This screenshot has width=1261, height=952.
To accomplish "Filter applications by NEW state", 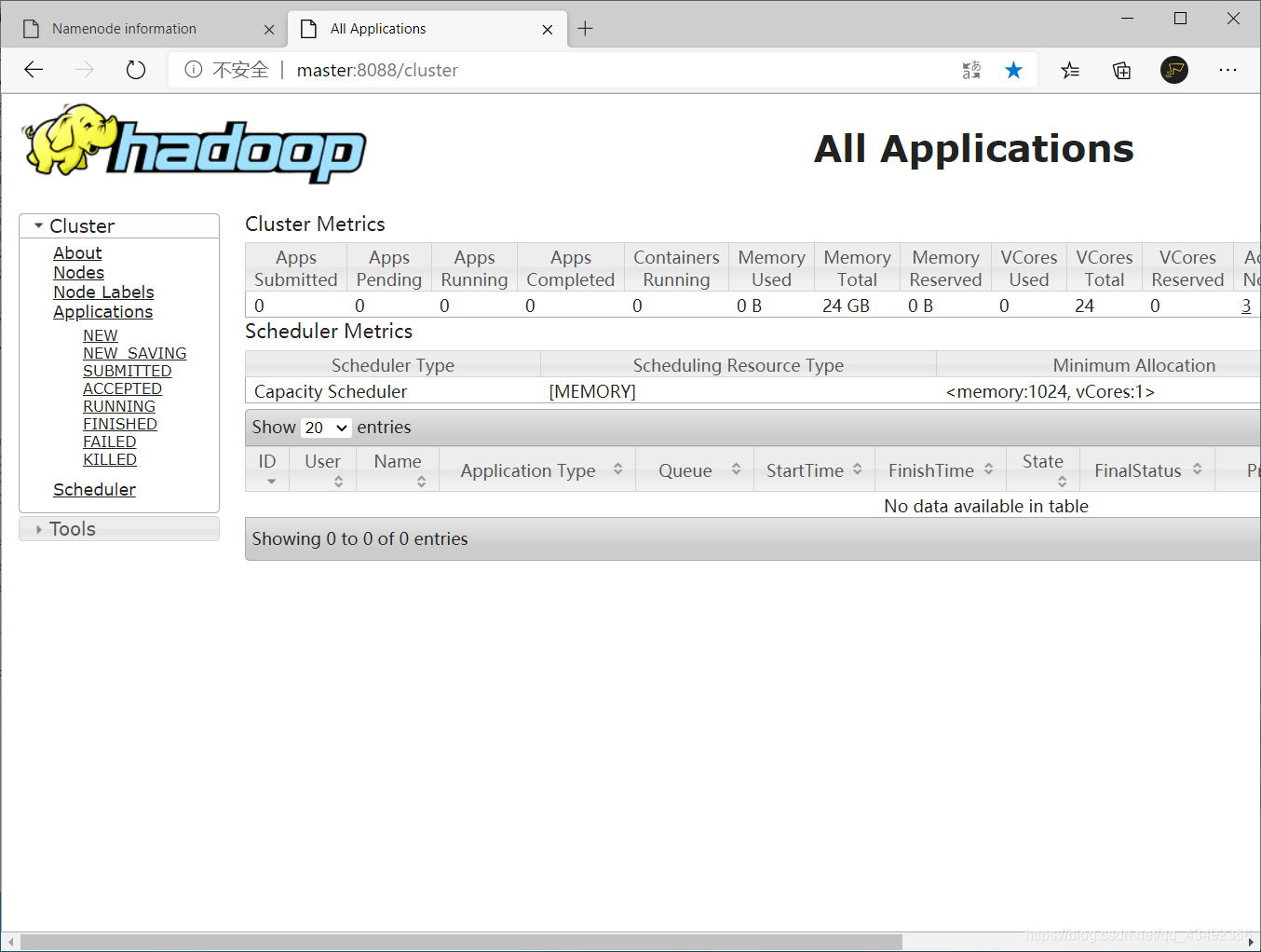I will pyautogui.click(x=100, y=335).
